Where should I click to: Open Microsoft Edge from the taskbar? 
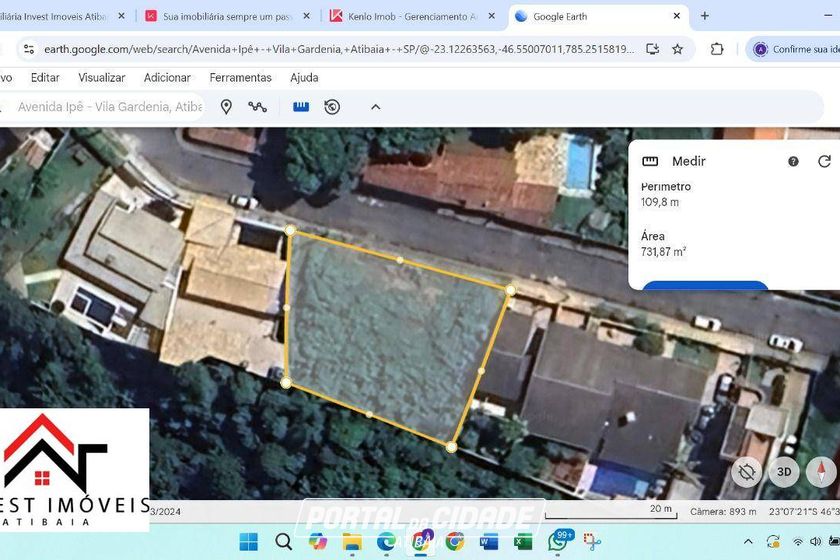pos(386,542)
